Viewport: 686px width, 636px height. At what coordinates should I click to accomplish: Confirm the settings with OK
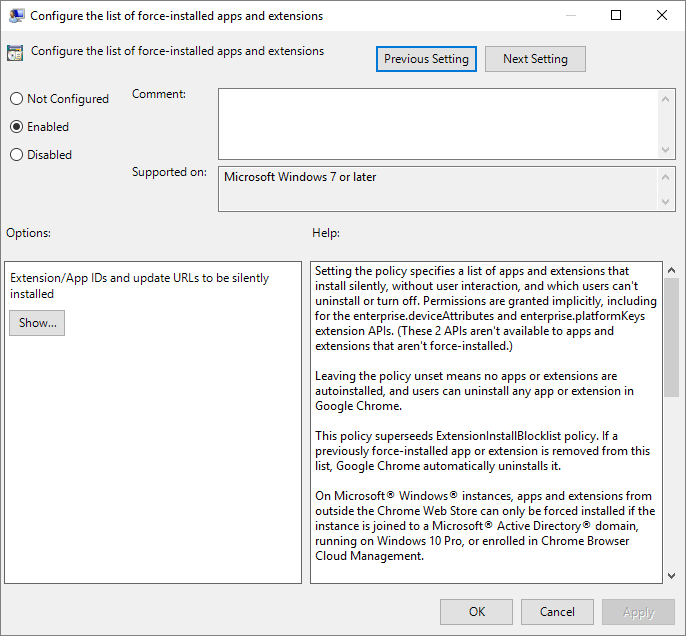click(x=477, y=612)
